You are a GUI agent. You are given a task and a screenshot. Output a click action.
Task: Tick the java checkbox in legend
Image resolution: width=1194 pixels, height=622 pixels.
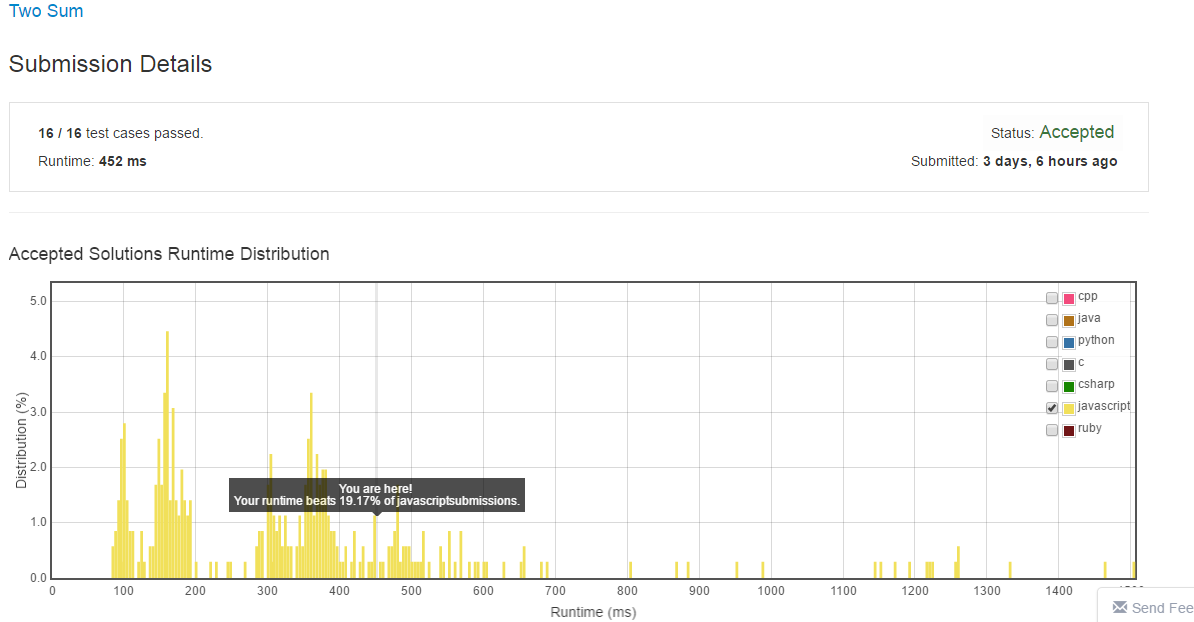(1051, 320)
